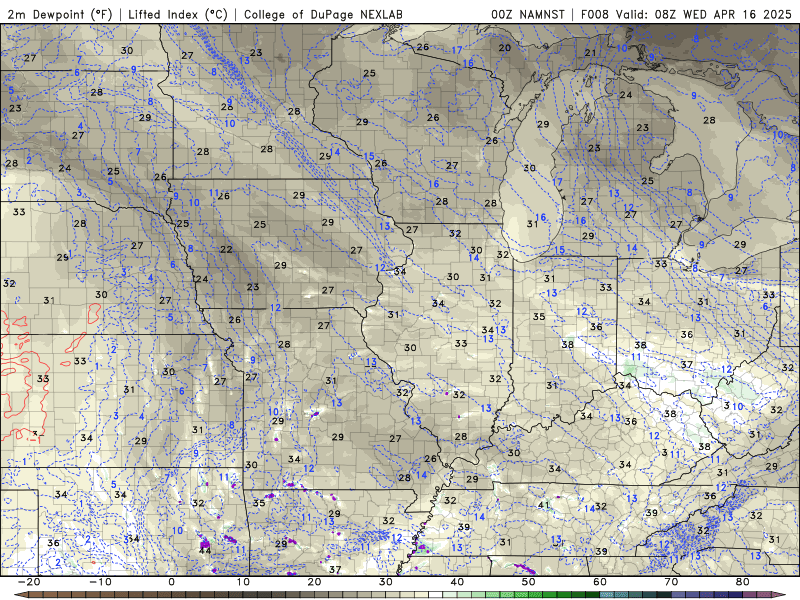Click the dewpoint value 22 on the map

[x=226, y=249]
